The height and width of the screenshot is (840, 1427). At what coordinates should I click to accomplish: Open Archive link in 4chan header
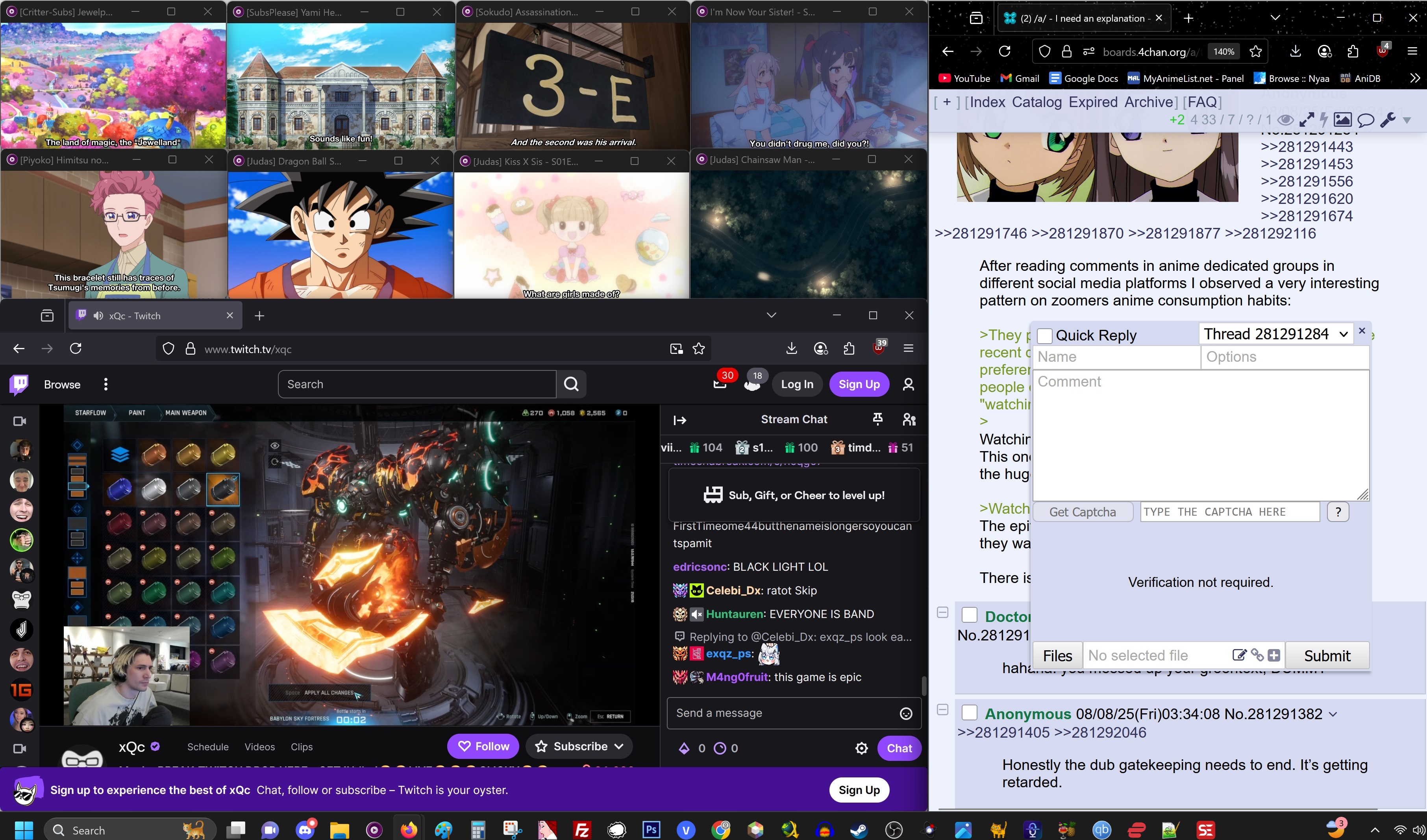tap(1148, 102)
